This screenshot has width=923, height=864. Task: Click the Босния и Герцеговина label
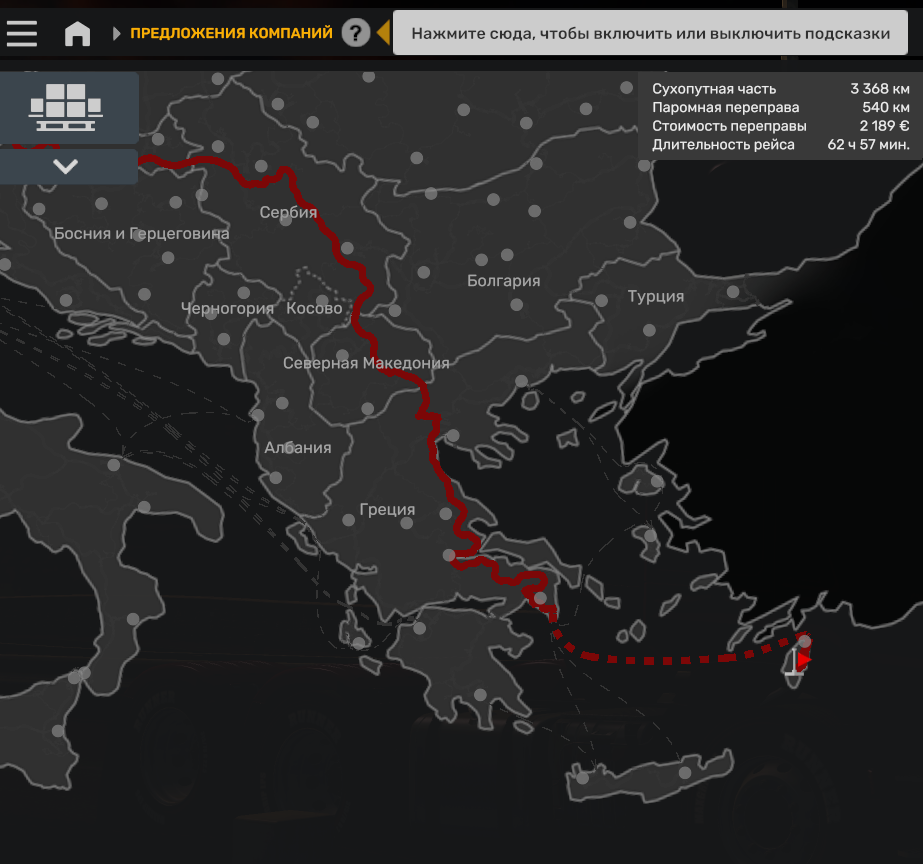[141, 233]
